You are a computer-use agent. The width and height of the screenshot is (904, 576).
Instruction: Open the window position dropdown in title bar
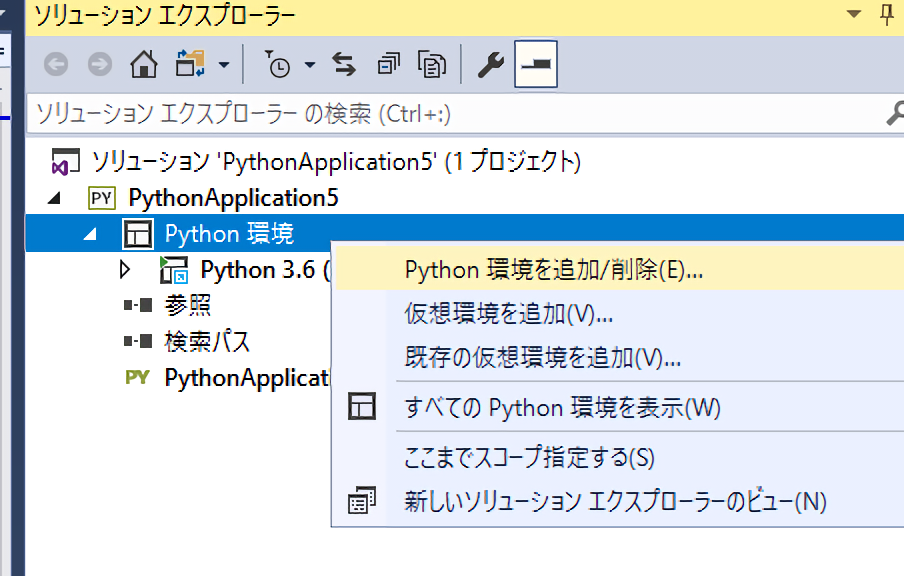(x=853, y=14)
